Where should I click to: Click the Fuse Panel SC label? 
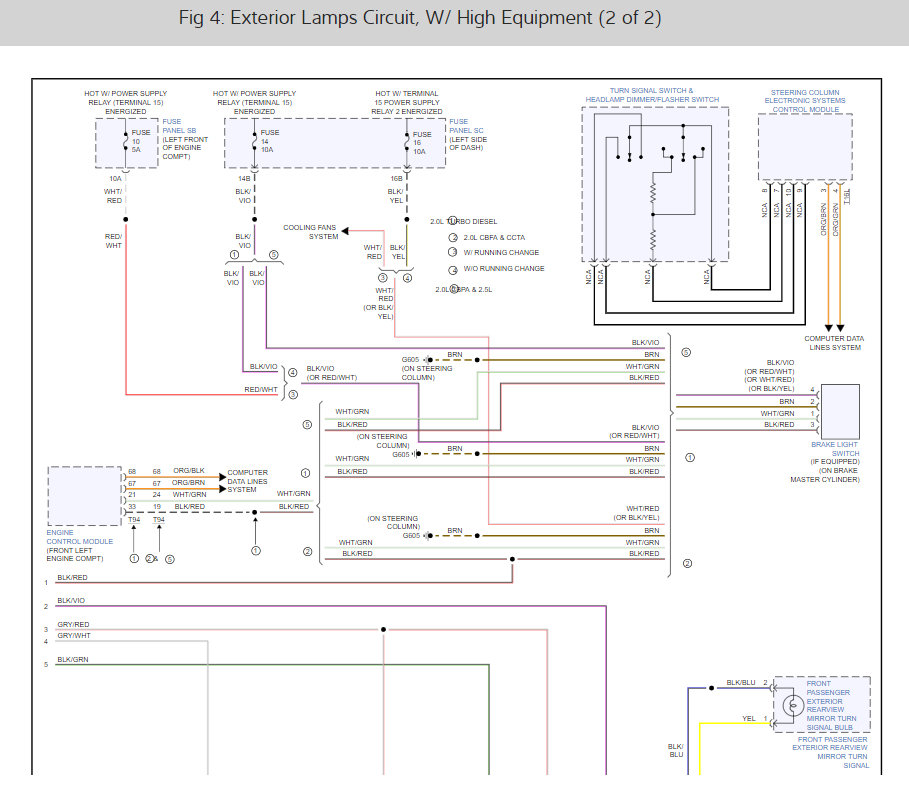(x=468, y=139)
